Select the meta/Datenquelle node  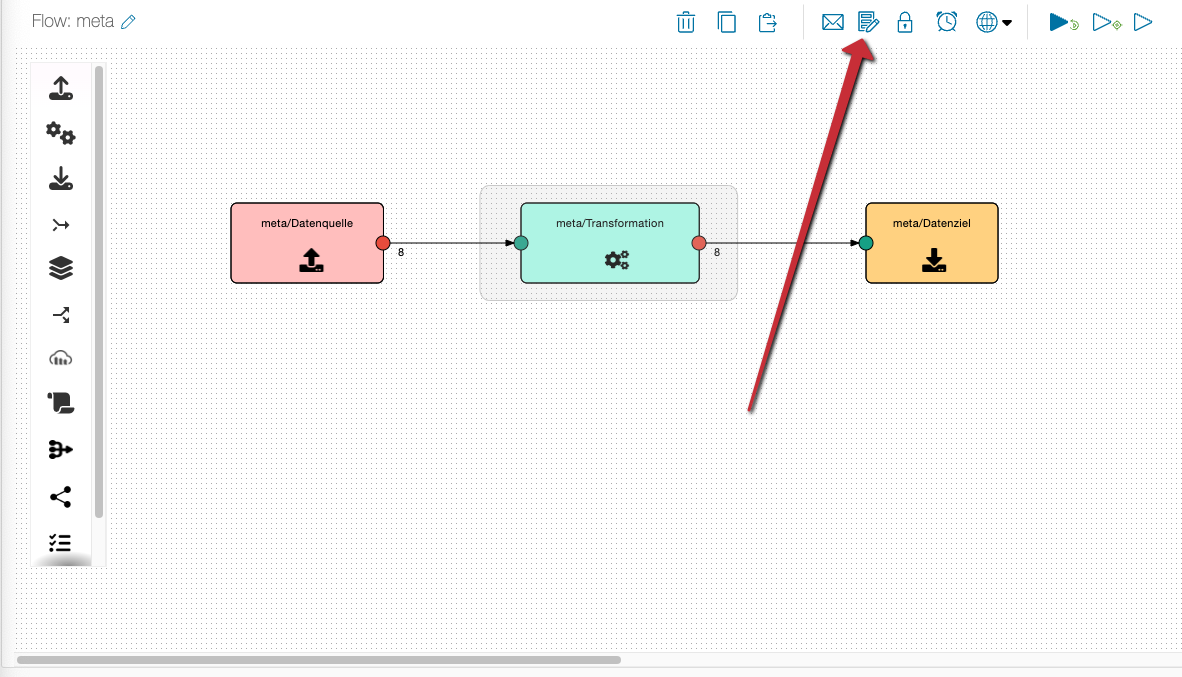tap(307, 243)
